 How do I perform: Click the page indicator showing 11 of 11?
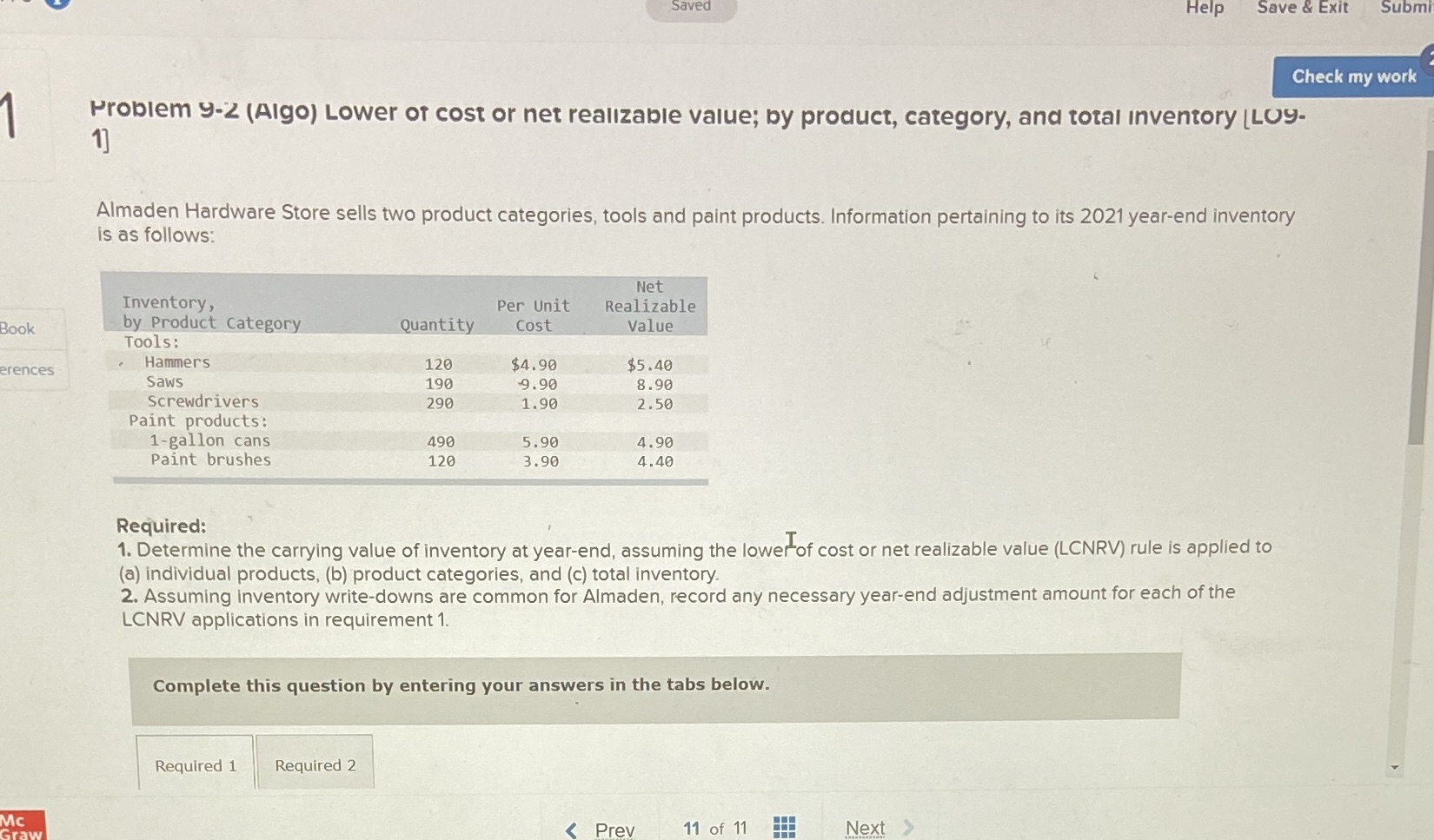click(714, 828)
